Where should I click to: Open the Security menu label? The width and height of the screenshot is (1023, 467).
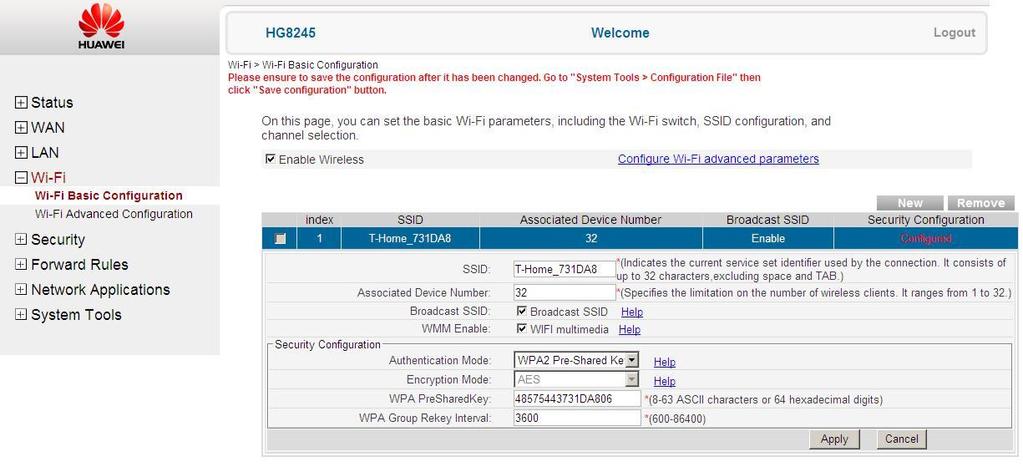[x=58, y=239]
